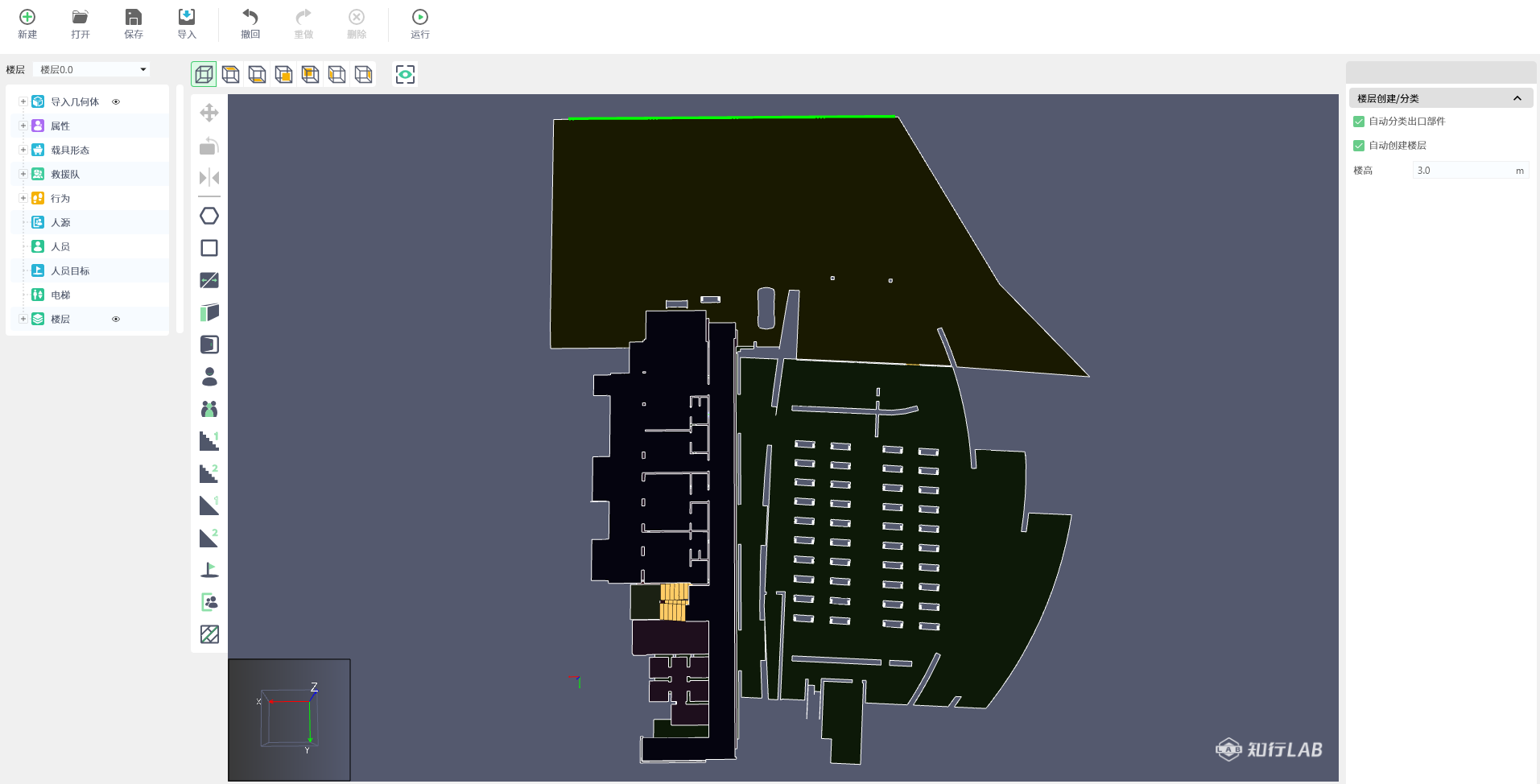
Task: Expand the 载具形态 tree node
Action: [x=23, y=151]
